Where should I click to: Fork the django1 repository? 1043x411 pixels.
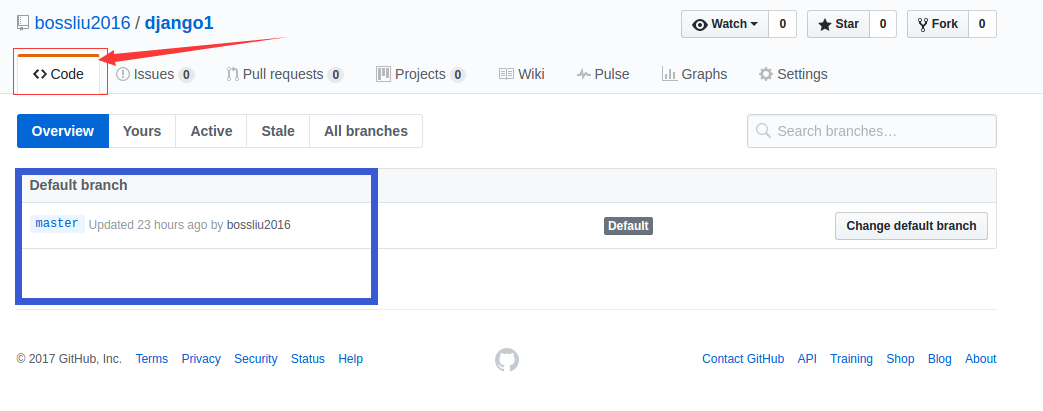937,24
